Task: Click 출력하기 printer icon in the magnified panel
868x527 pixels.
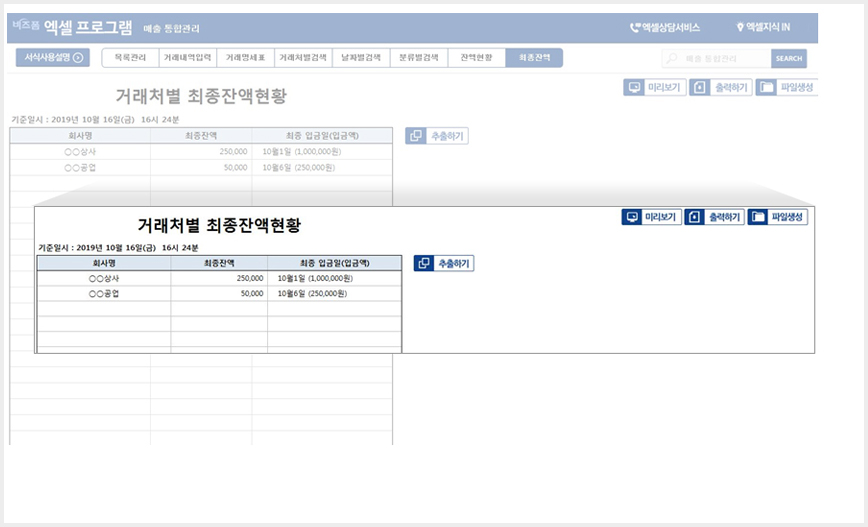Action: [695, 217]
